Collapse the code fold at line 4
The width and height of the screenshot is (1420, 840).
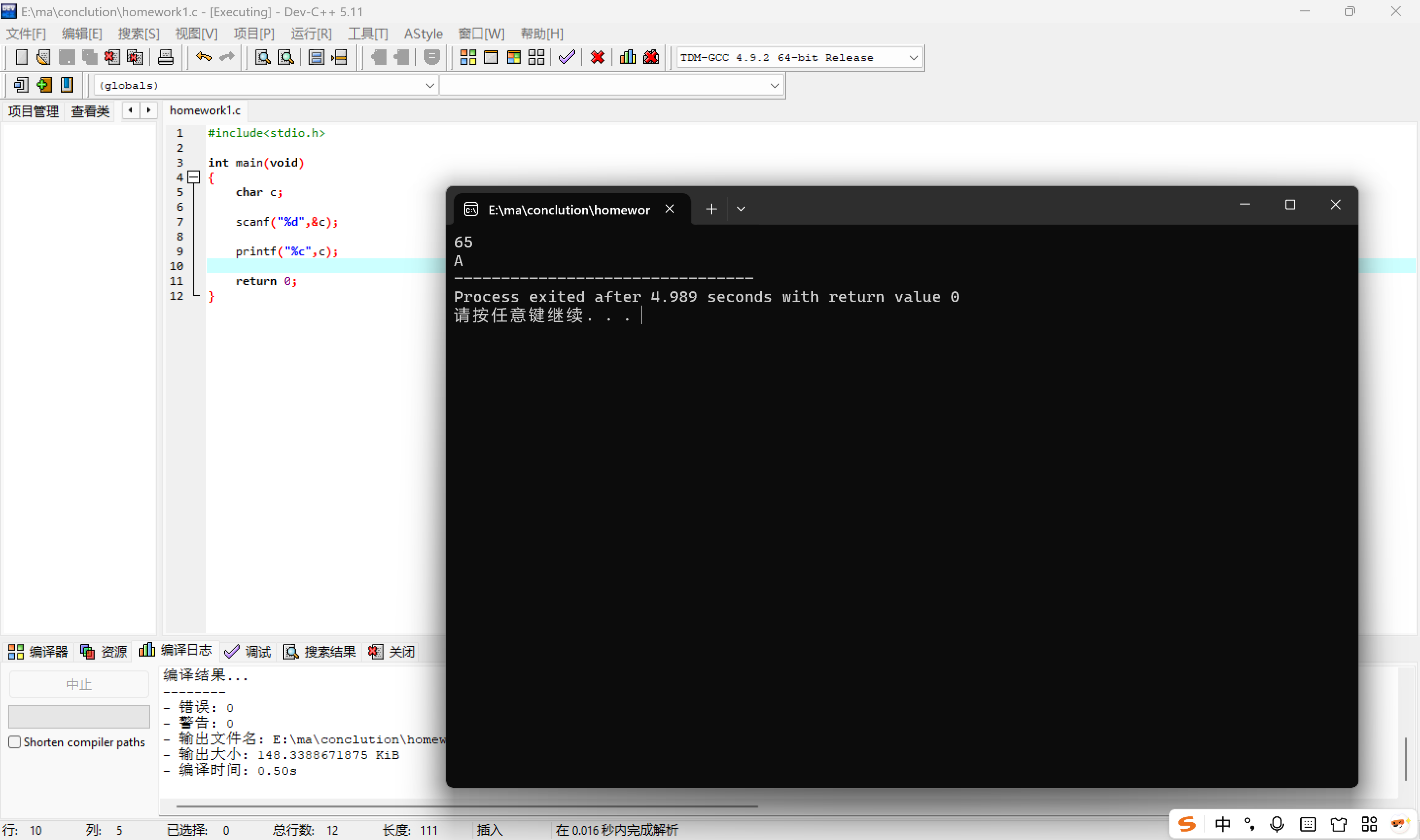tap(194, 177)
